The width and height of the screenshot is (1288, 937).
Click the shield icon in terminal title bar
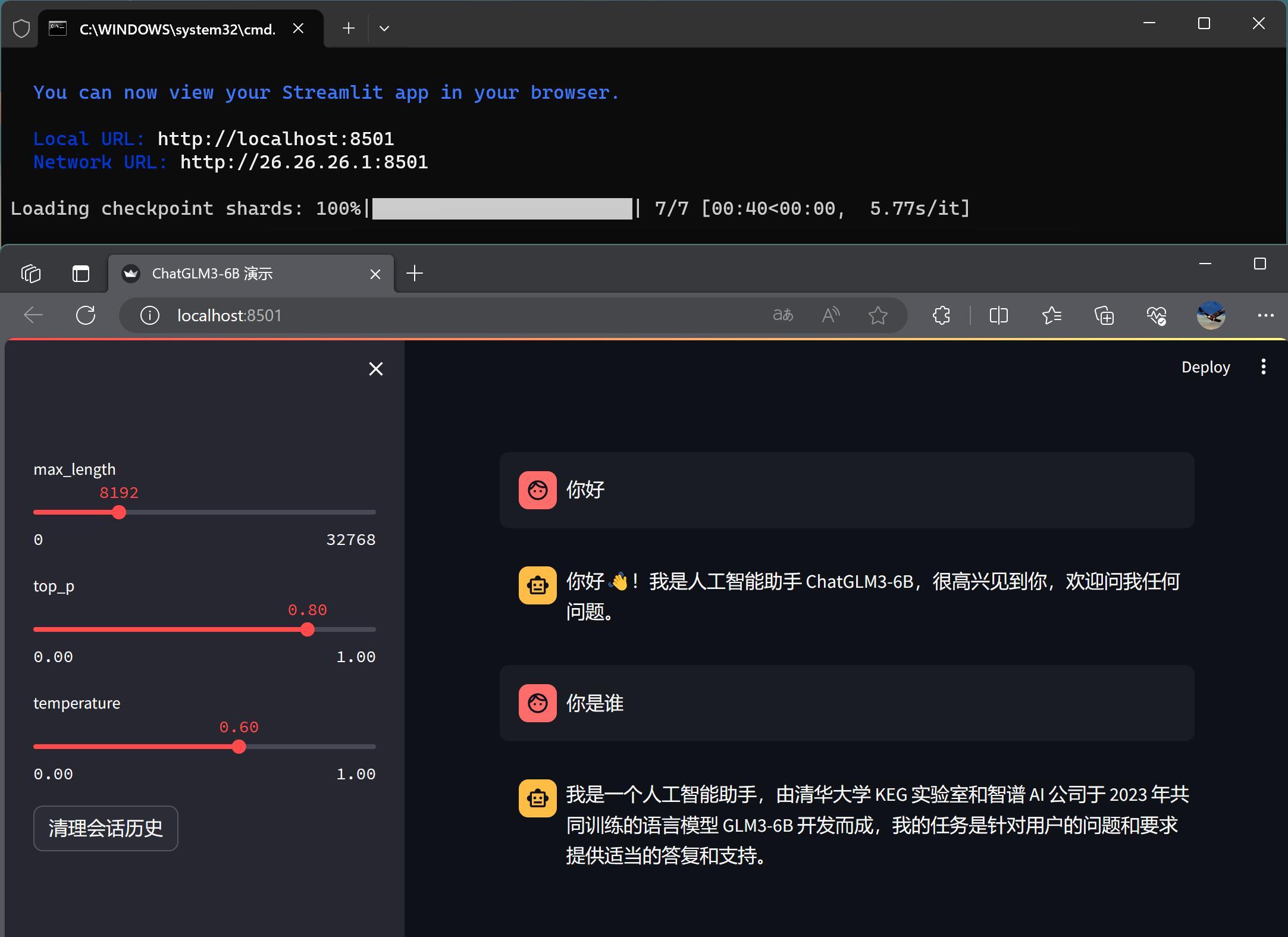point(21,29)
